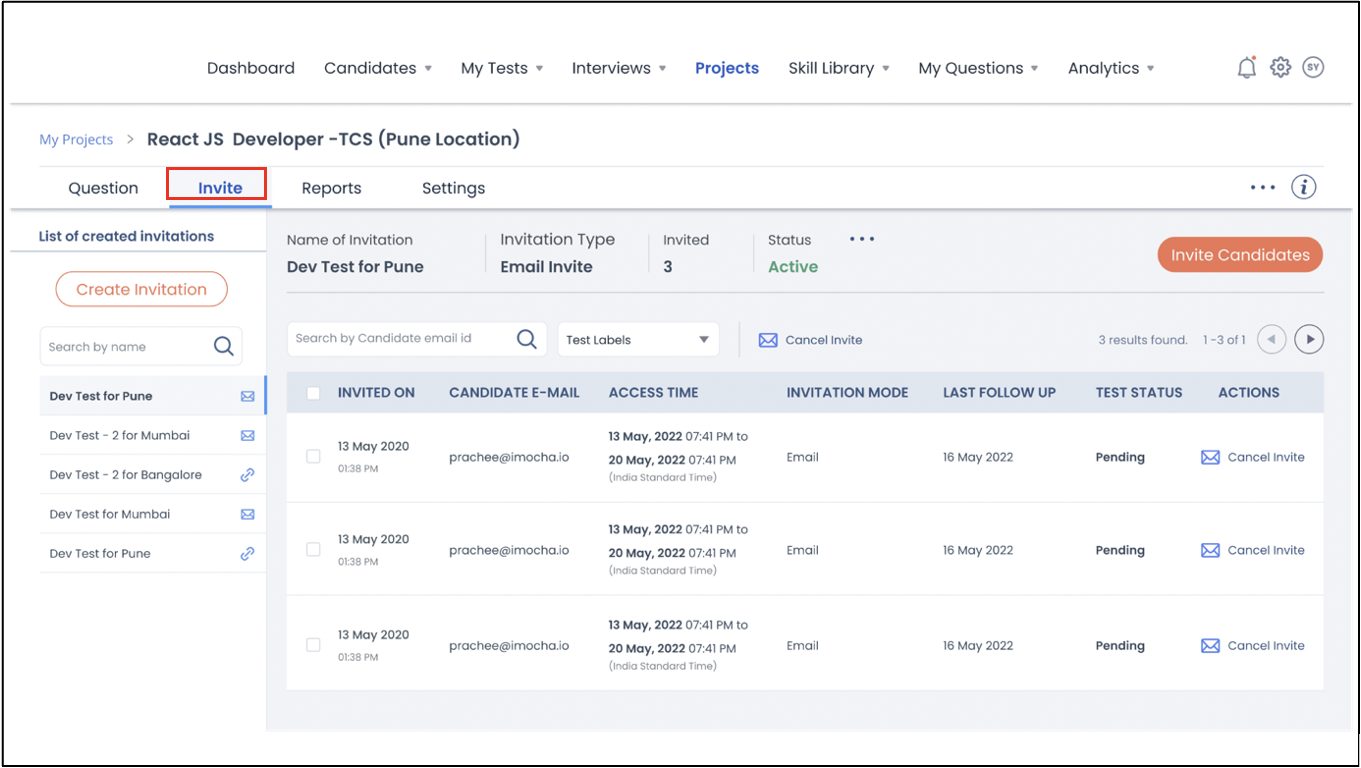
Task: Click the INVITATION MODE column header
Action: (x=847, y=393)
